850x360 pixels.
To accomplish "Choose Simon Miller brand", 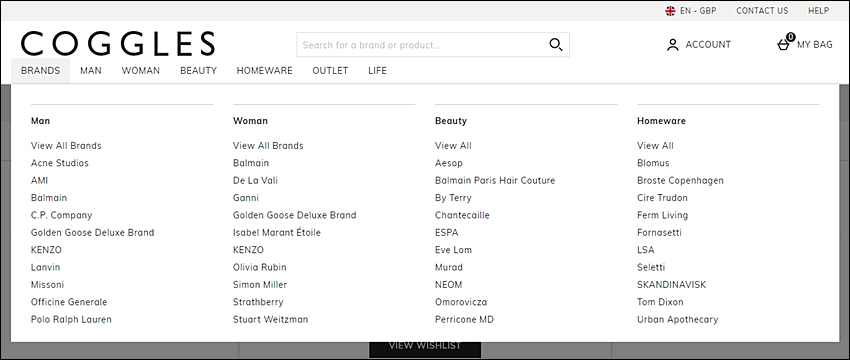I will pyautogui.click(x=260, y=285).
